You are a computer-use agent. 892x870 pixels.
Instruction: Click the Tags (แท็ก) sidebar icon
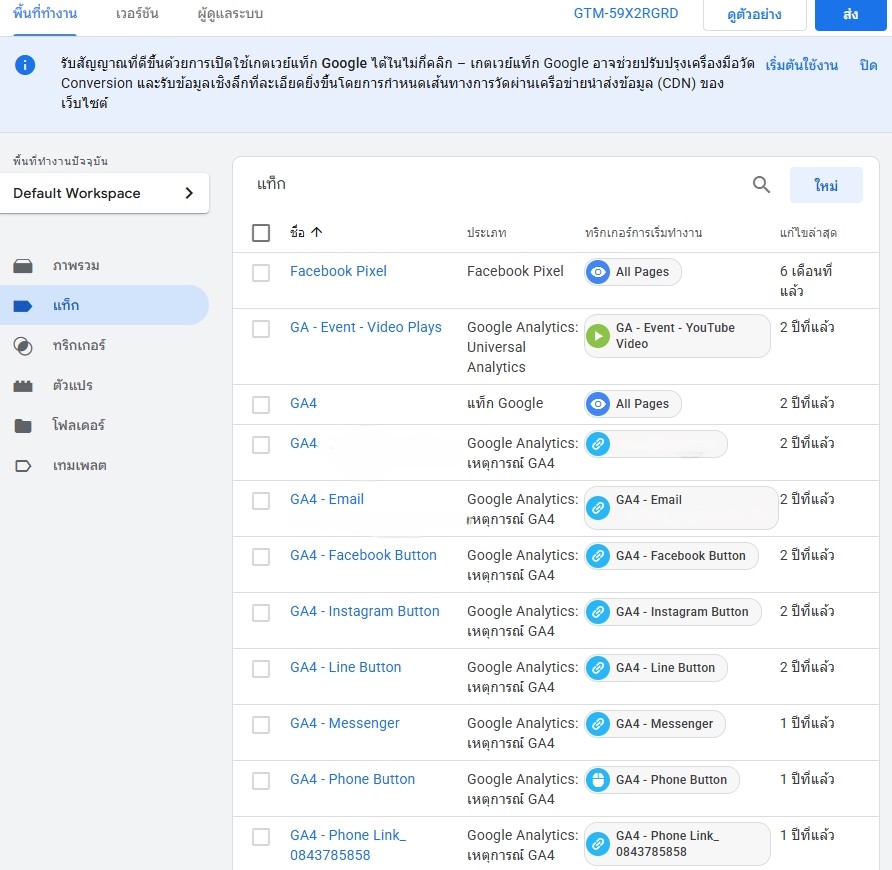[23, 306]
